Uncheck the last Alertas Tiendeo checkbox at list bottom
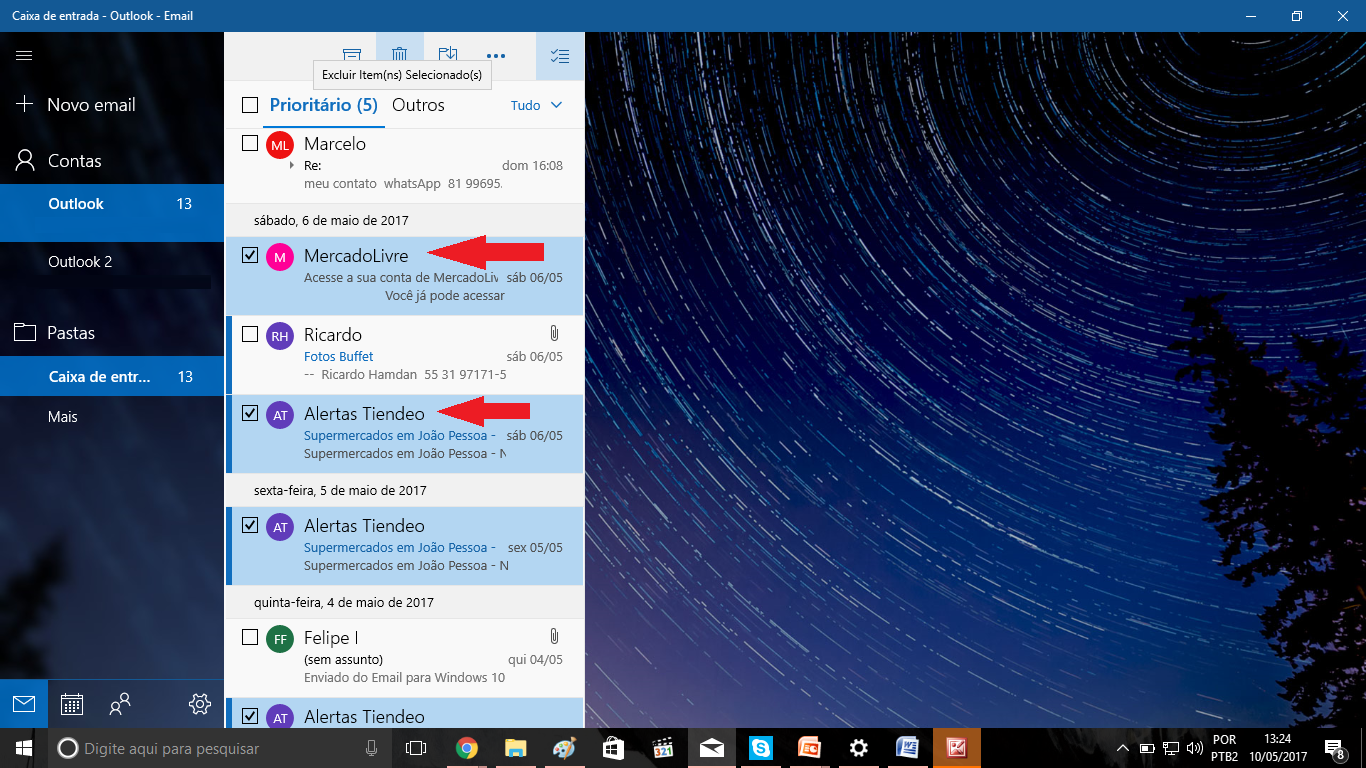The image size is (1366, 768). [x=250, y=716]
